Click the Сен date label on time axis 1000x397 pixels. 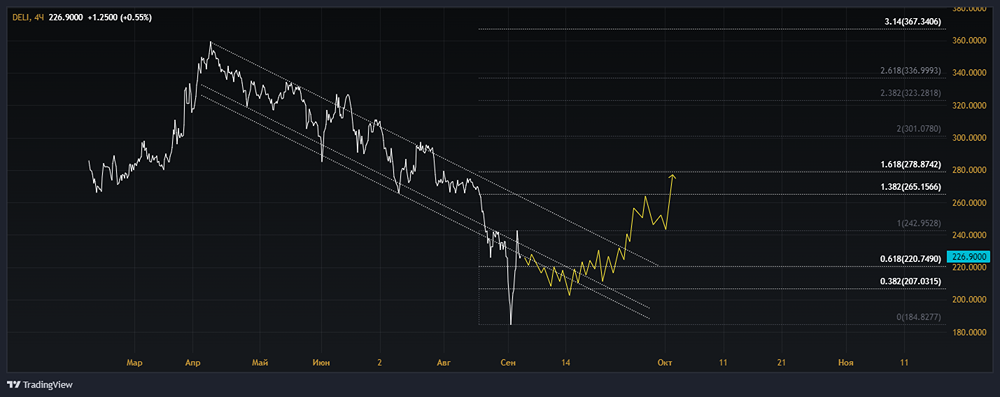pyautogui.click(x=508, y=363)
